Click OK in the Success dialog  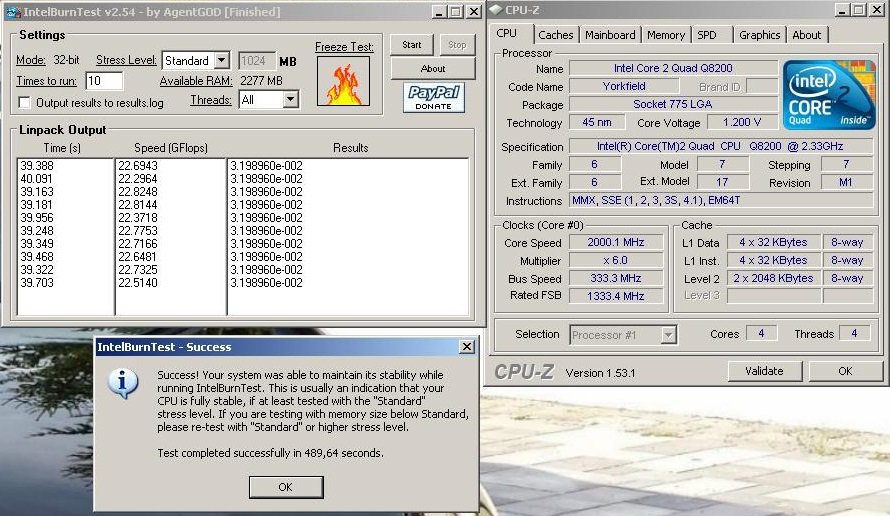(286, 487)
